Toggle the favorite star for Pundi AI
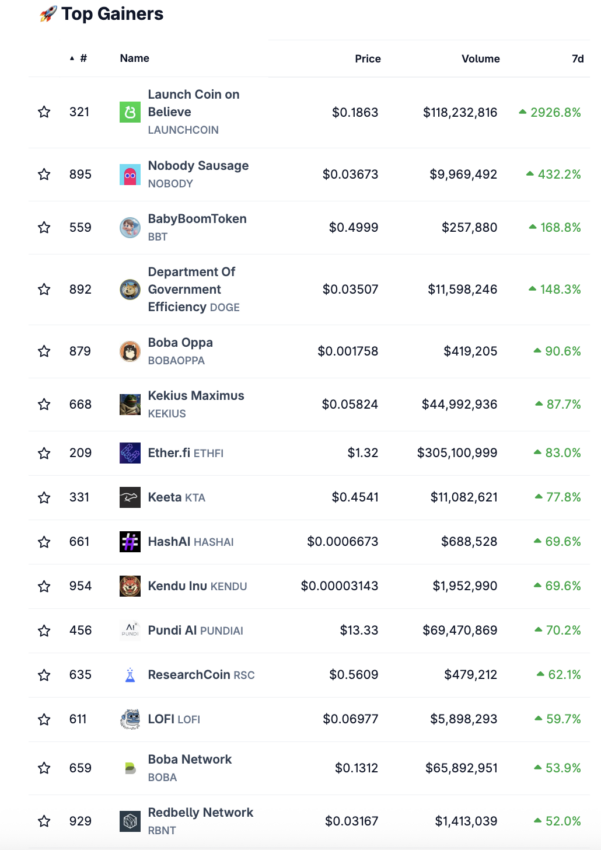Viewport: 601px width, 850px height. 44,630
